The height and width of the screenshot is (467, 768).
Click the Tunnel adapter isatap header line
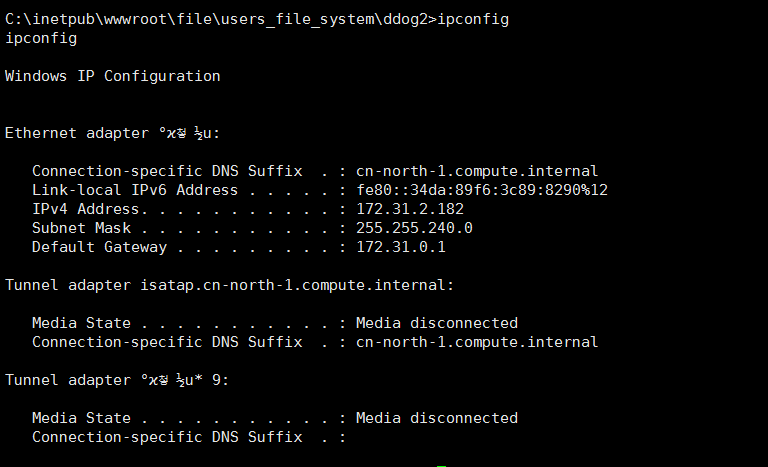point(230,285)
